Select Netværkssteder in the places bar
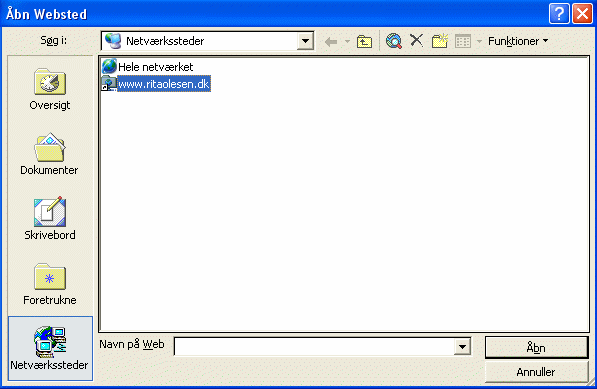 [50, 348]
